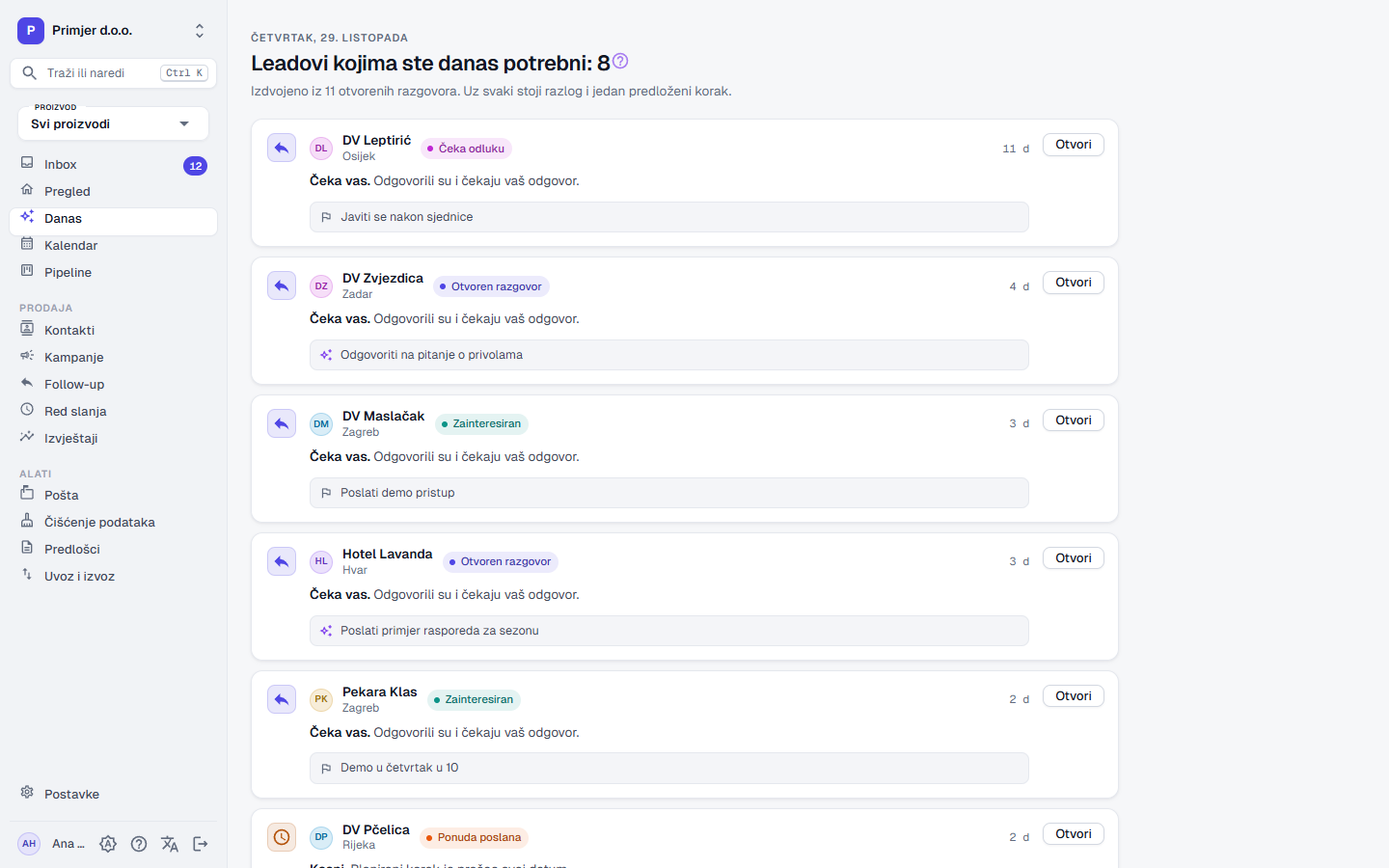This screenshot has height=868, width=1389.
Task: Click the search field Traži ili naredi
Action: click(x=114, y=73)
